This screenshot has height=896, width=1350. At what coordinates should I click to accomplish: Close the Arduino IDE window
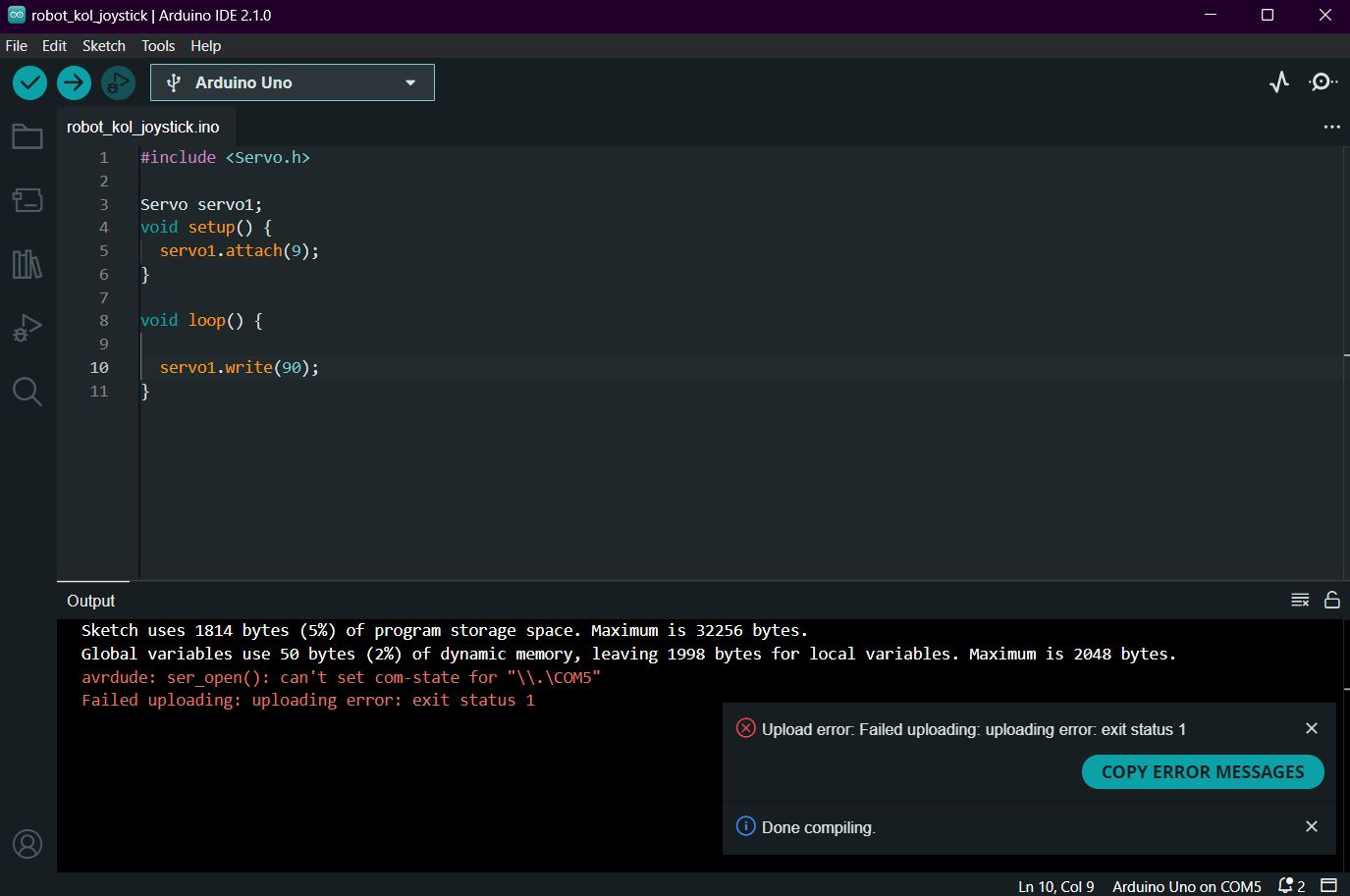click(1324, 15)
